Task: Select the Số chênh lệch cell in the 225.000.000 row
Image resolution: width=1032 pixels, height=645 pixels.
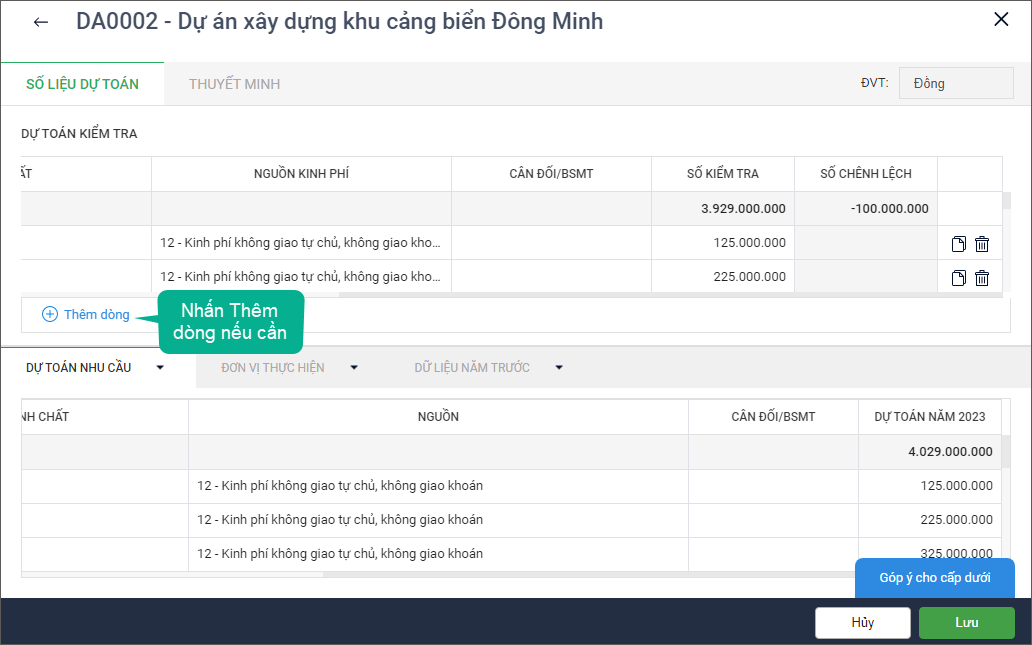Action: [865, 277]
